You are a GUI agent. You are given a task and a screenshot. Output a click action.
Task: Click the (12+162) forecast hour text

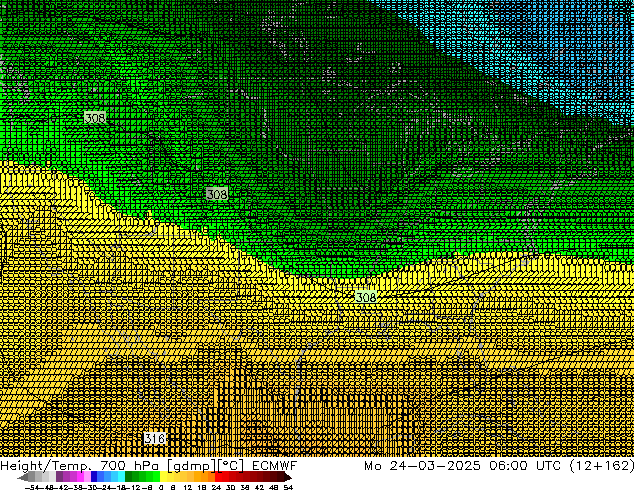[601, 465]
